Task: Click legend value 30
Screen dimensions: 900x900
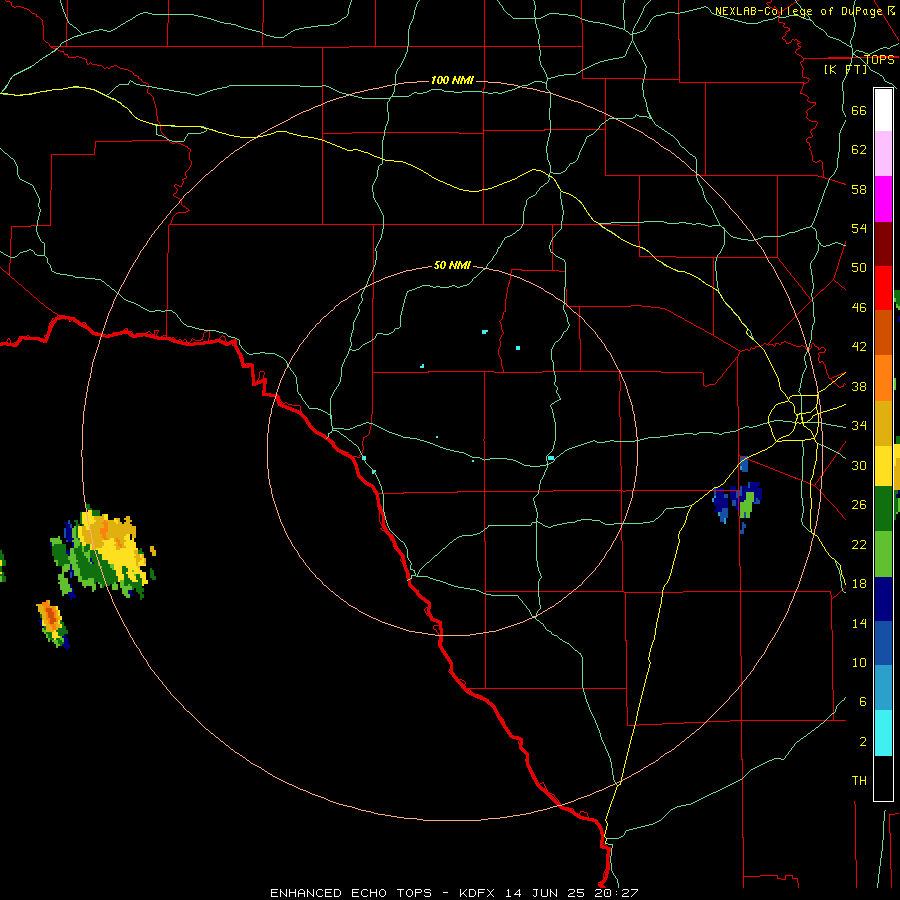Action: click(859, 465)
